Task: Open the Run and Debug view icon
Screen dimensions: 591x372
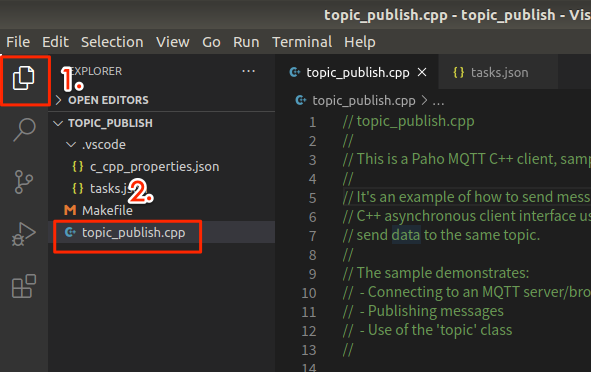Action: (x=24, y=234)
